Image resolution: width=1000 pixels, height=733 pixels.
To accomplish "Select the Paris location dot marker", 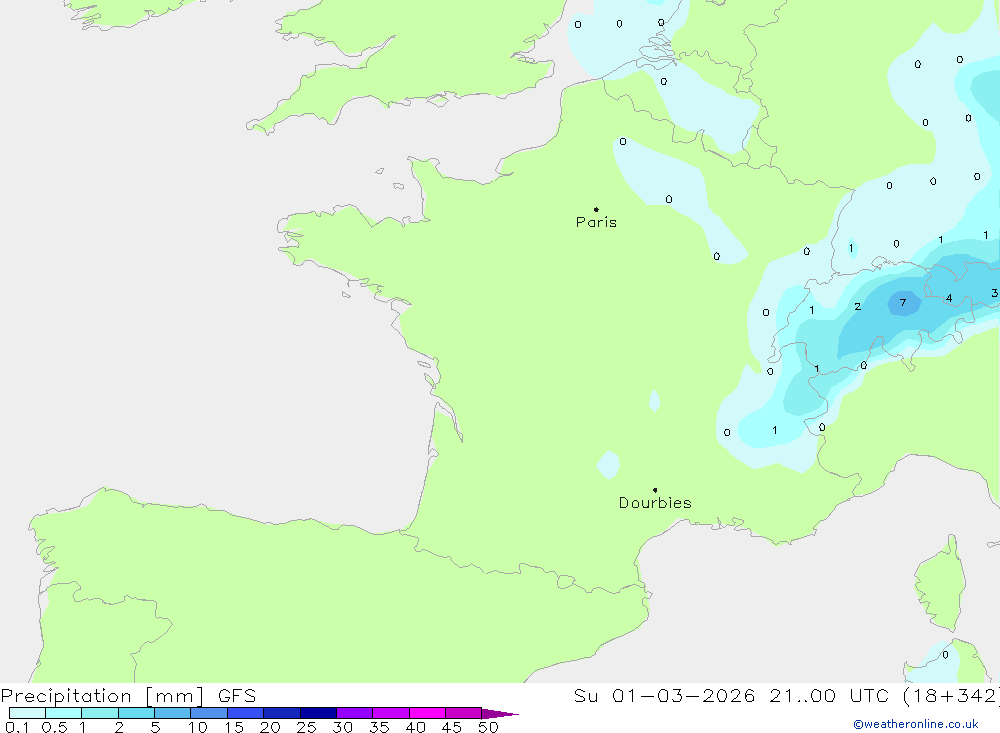I will pos(596,209).
